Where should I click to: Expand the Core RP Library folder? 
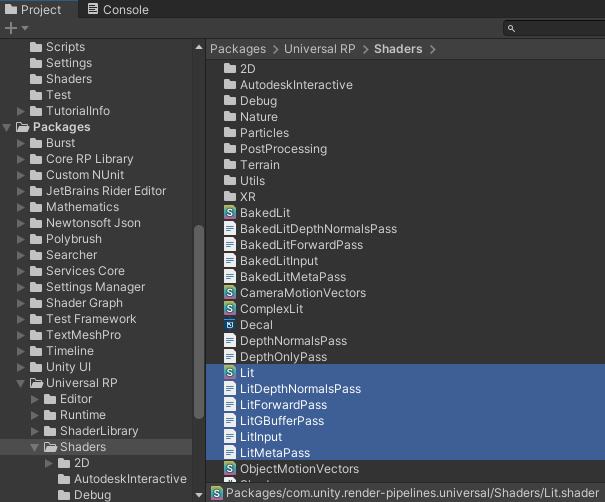21,159
